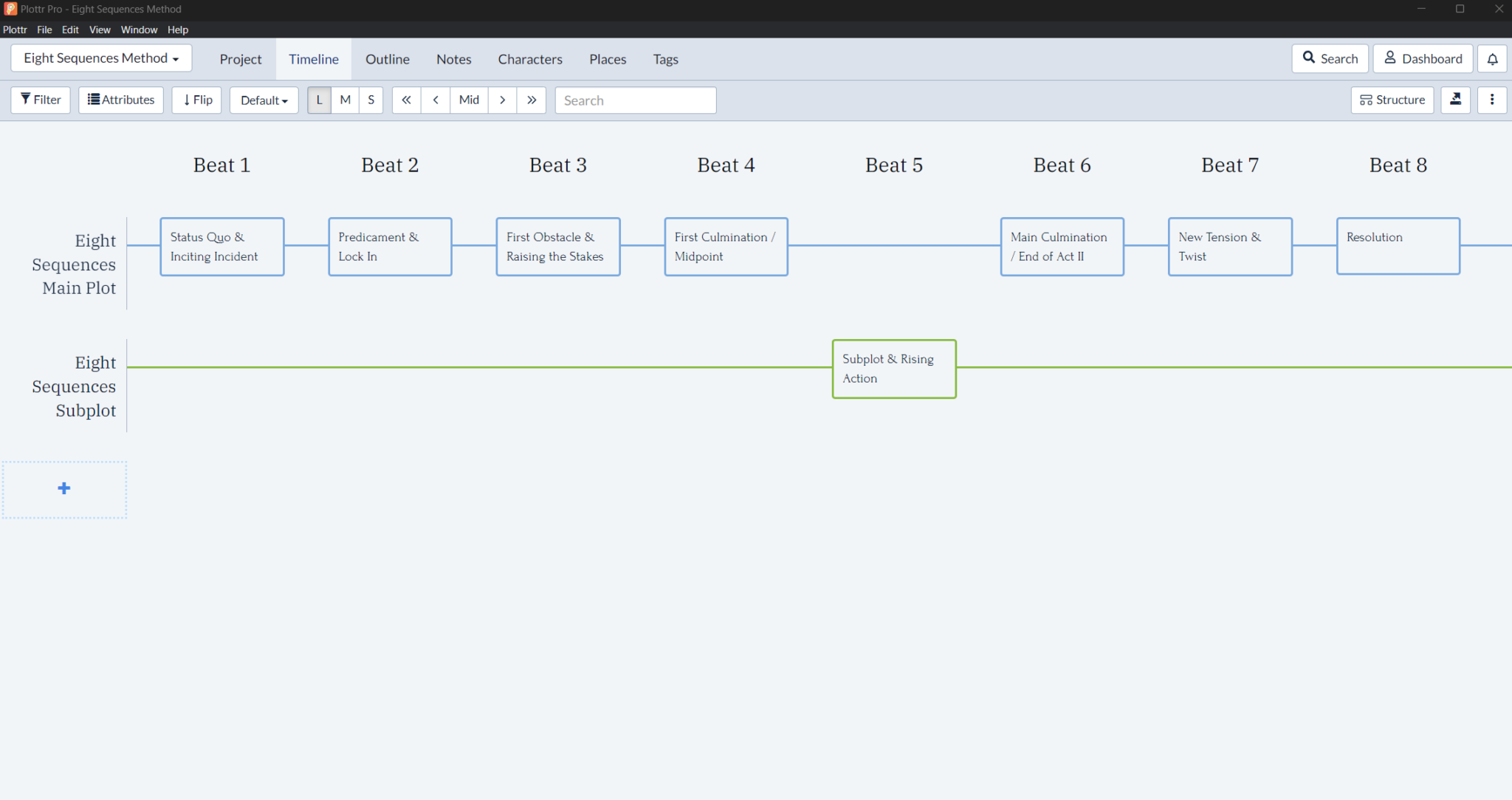Open the First Obstacle & Raising the Stakes card
The height and width of the screenshot is (800, 1512).
[x=558, y=247]
